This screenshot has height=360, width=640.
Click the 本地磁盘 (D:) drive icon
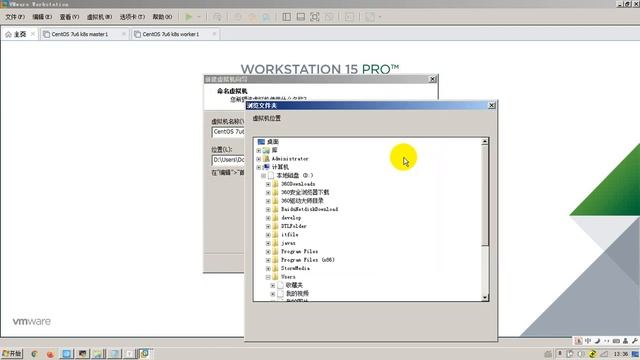pyautogui.click(x=271, y=176)
